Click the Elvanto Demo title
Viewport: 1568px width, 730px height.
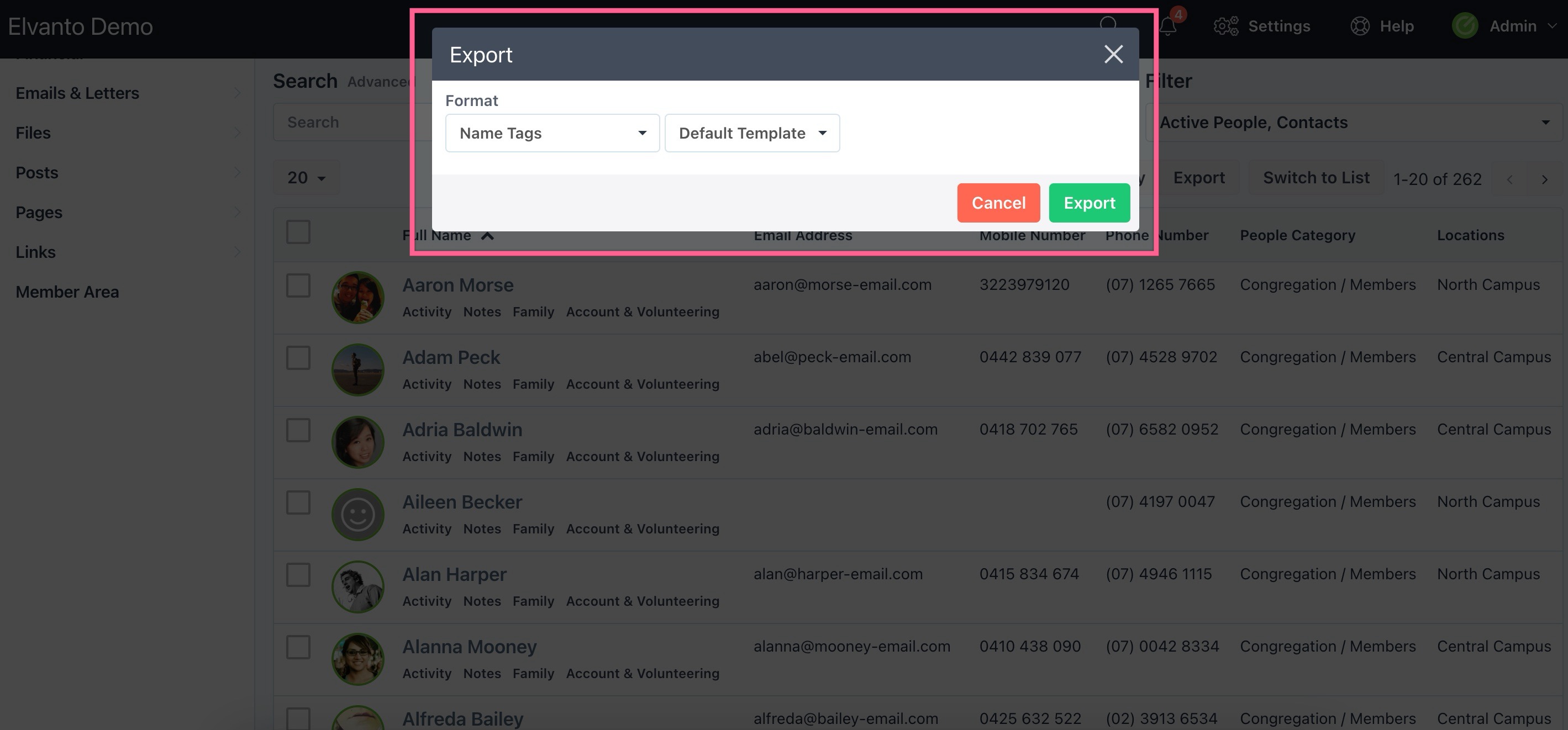pyautogui.click(x=80, y=26)
